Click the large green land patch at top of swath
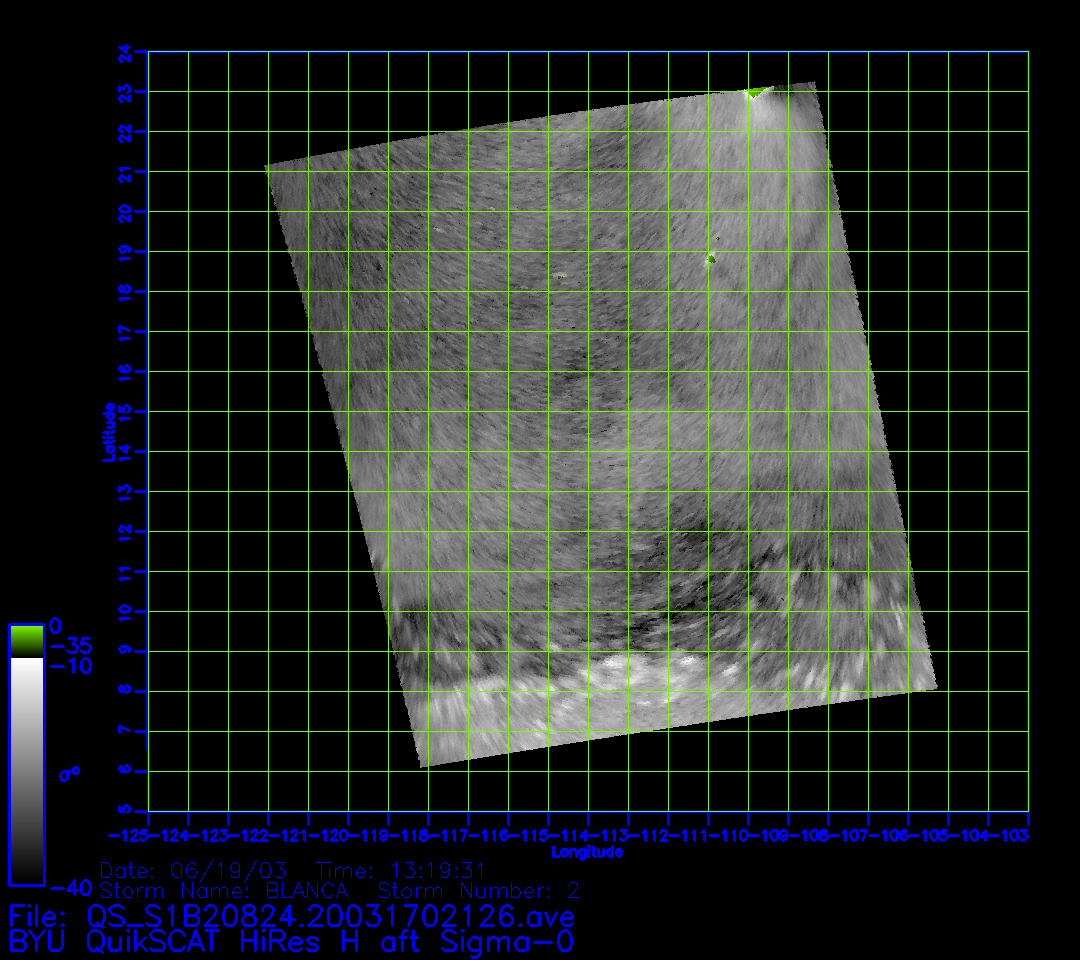Viewport: 1080px width, 960px height. pyautogui.click(x=756, y=93)
